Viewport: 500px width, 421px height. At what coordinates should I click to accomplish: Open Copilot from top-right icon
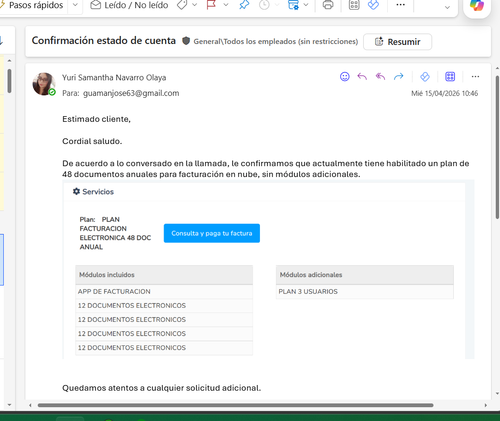(x=477, y=6)
